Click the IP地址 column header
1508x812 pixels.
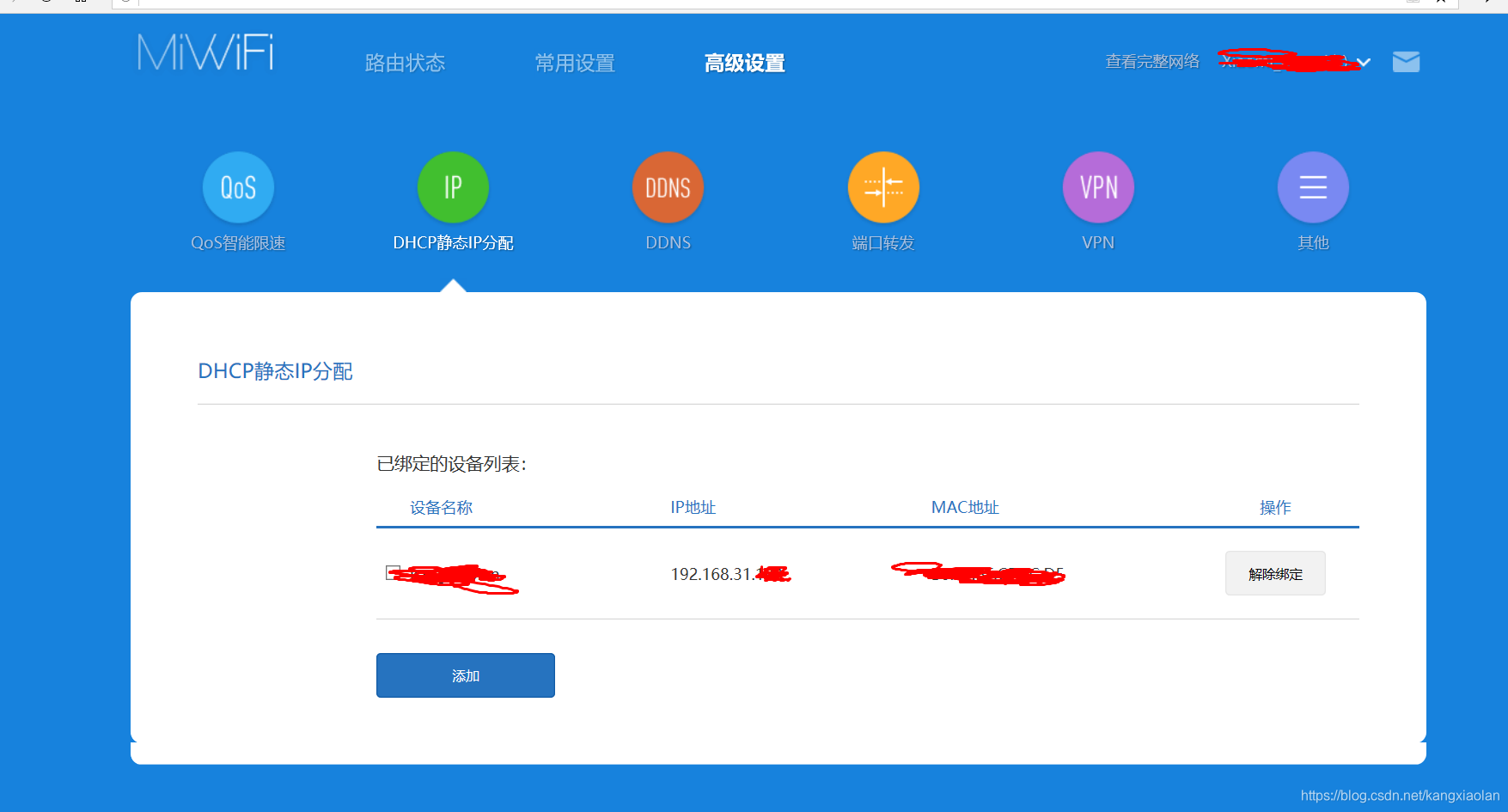693,508
